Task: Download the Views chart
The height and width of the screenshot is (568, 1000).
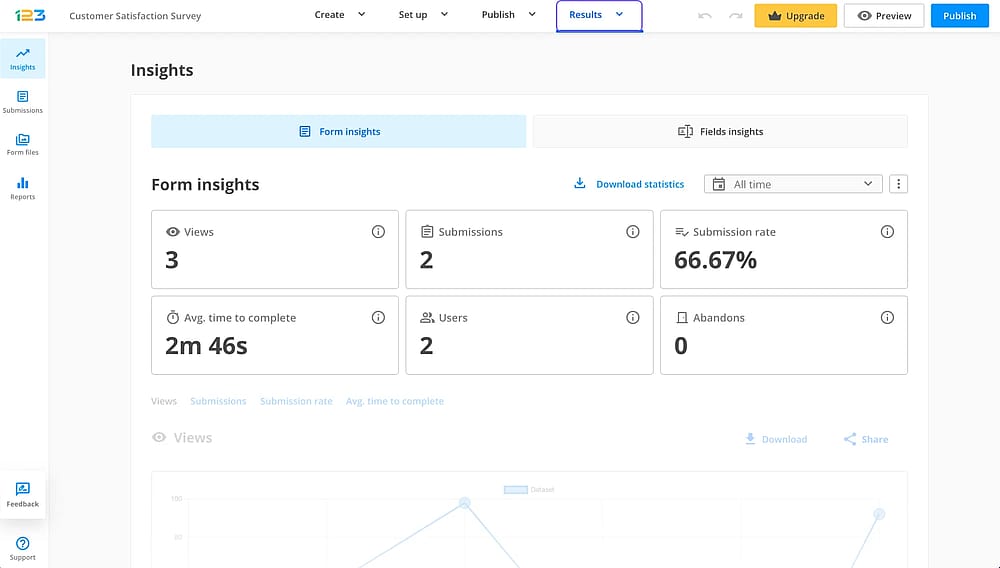Action: click(x=776, y=439)
